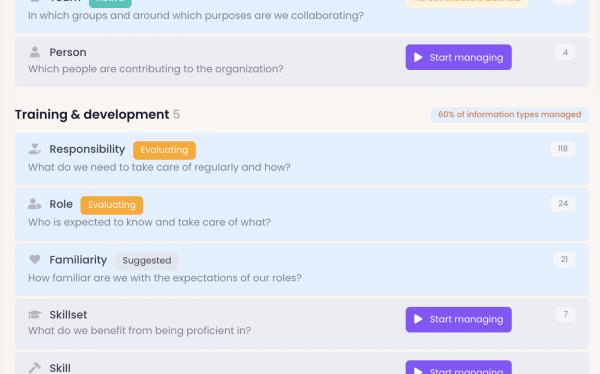Open the Responsibility count badge 118
The image size is (600, 374).
tap(562, 149)
